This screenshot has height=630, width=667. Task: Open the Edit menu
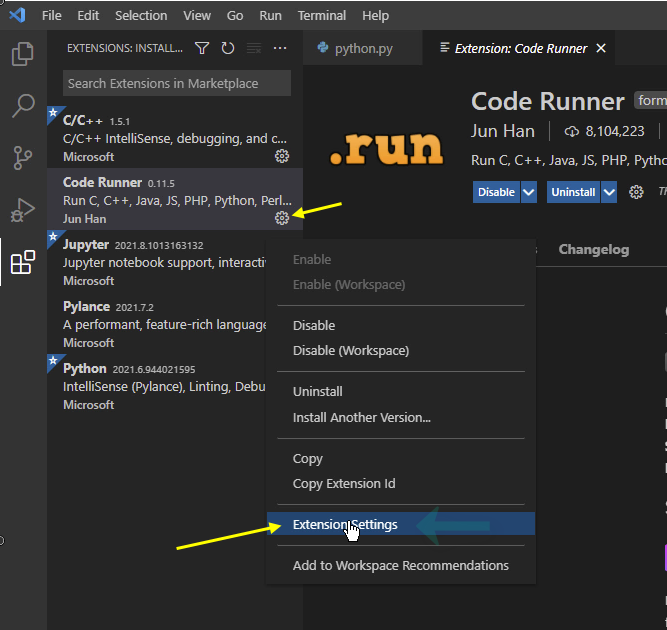click(x=88, y=16)
